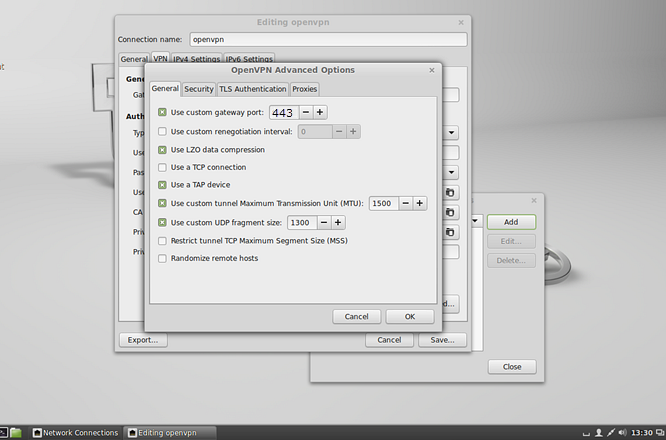
Task: Open the Password options dropdown arrow
Action: click(452, 172)
